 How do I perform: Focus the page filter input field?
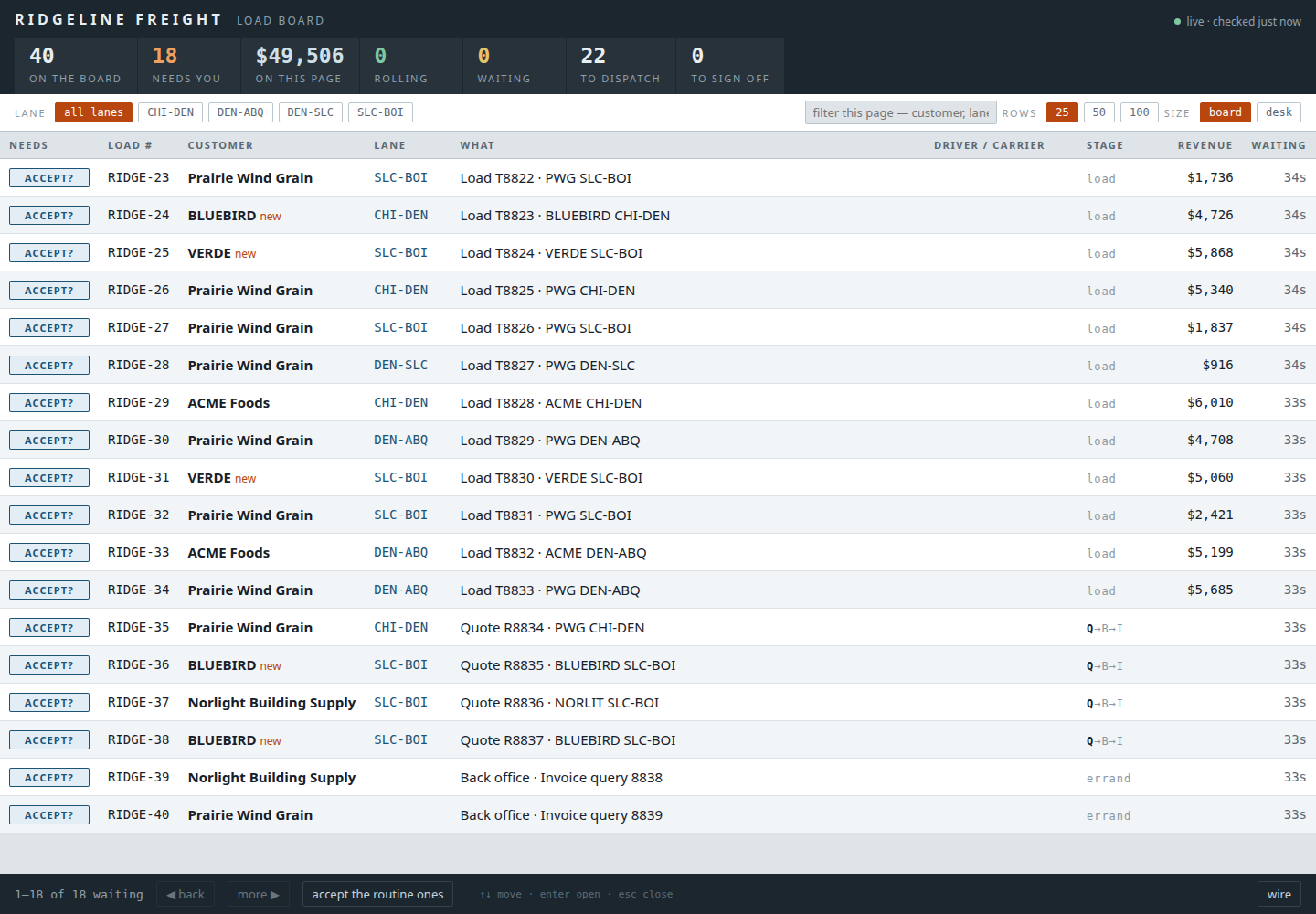tap(900, 112)
